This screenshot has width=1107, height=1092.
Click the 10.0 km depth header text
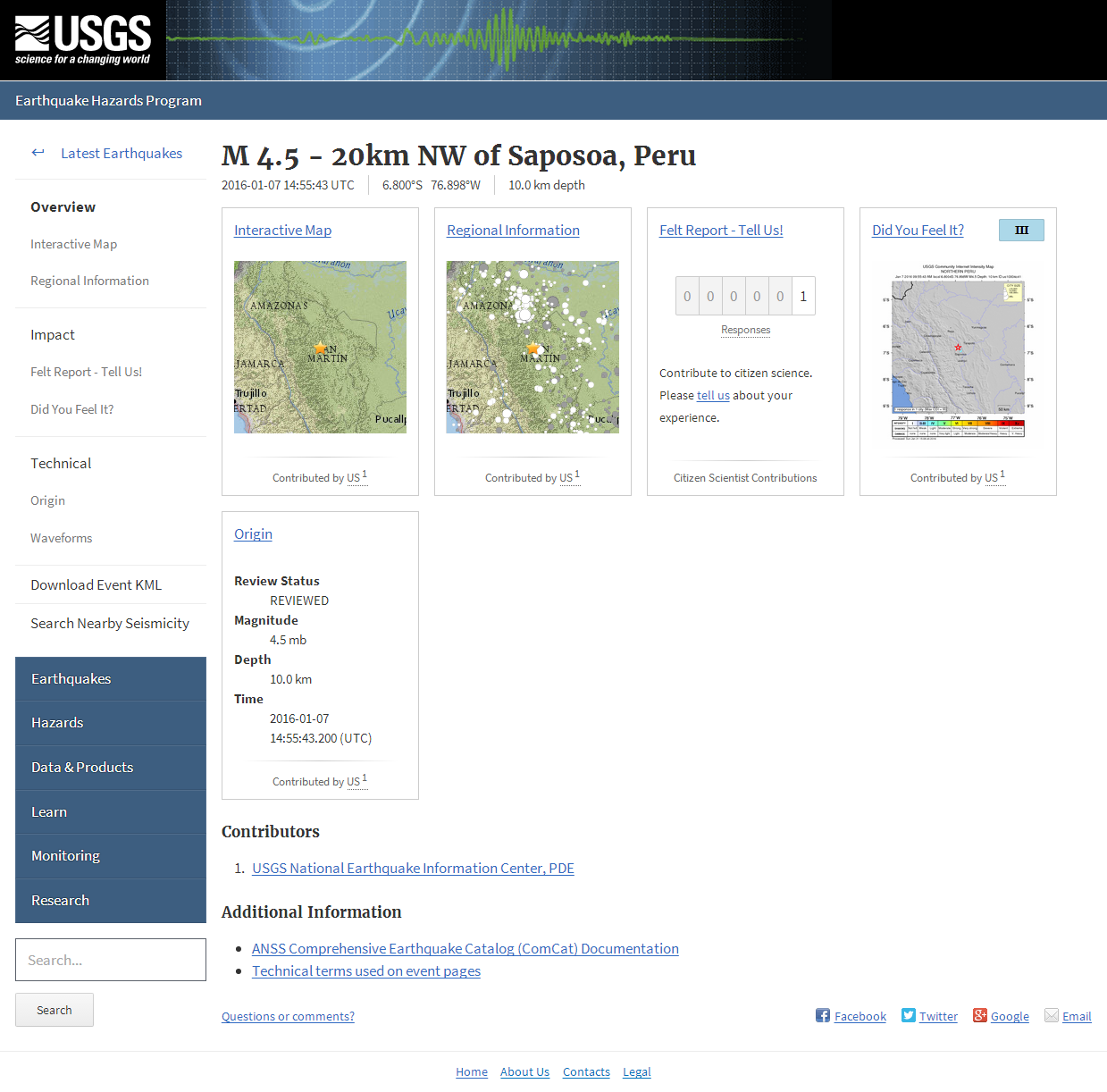547,185
